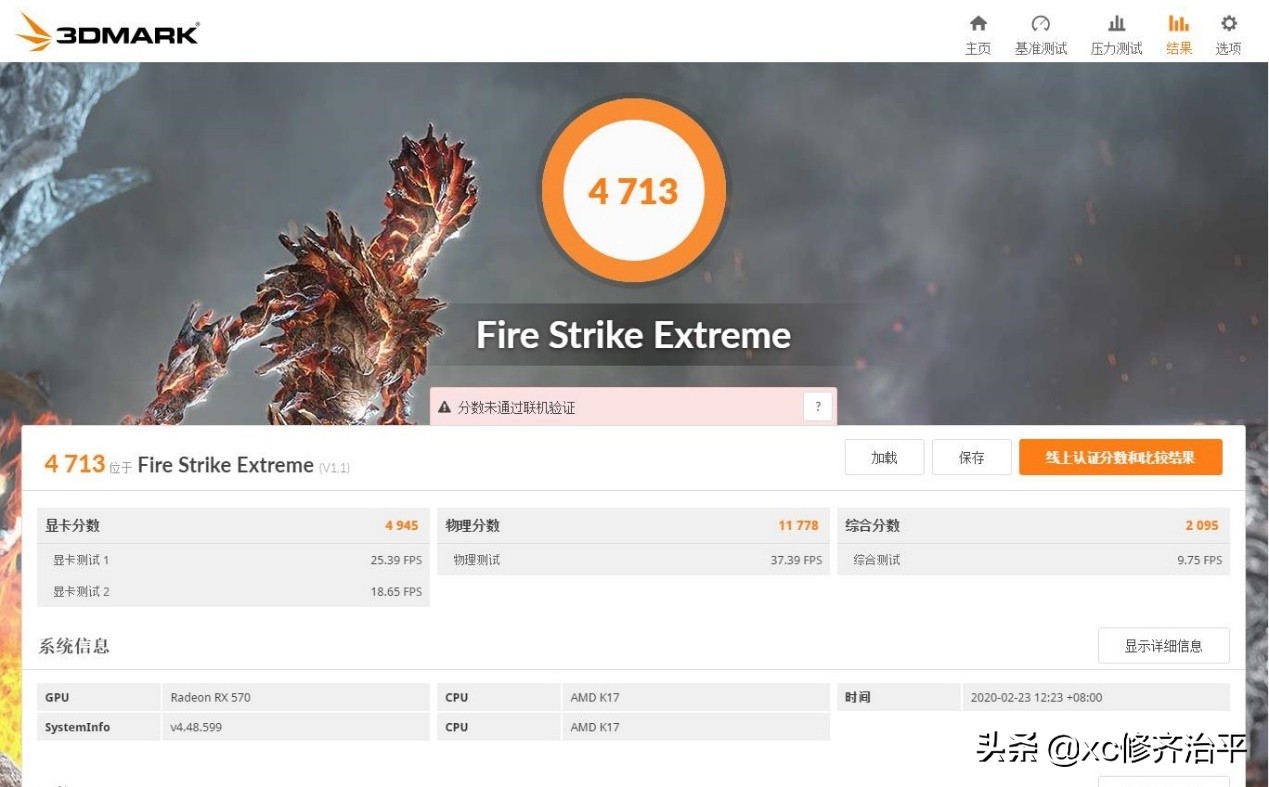Viewport: 1269px width, 787px height.
Task: Click the 4 713 score circle
Action: coord(634,189)
